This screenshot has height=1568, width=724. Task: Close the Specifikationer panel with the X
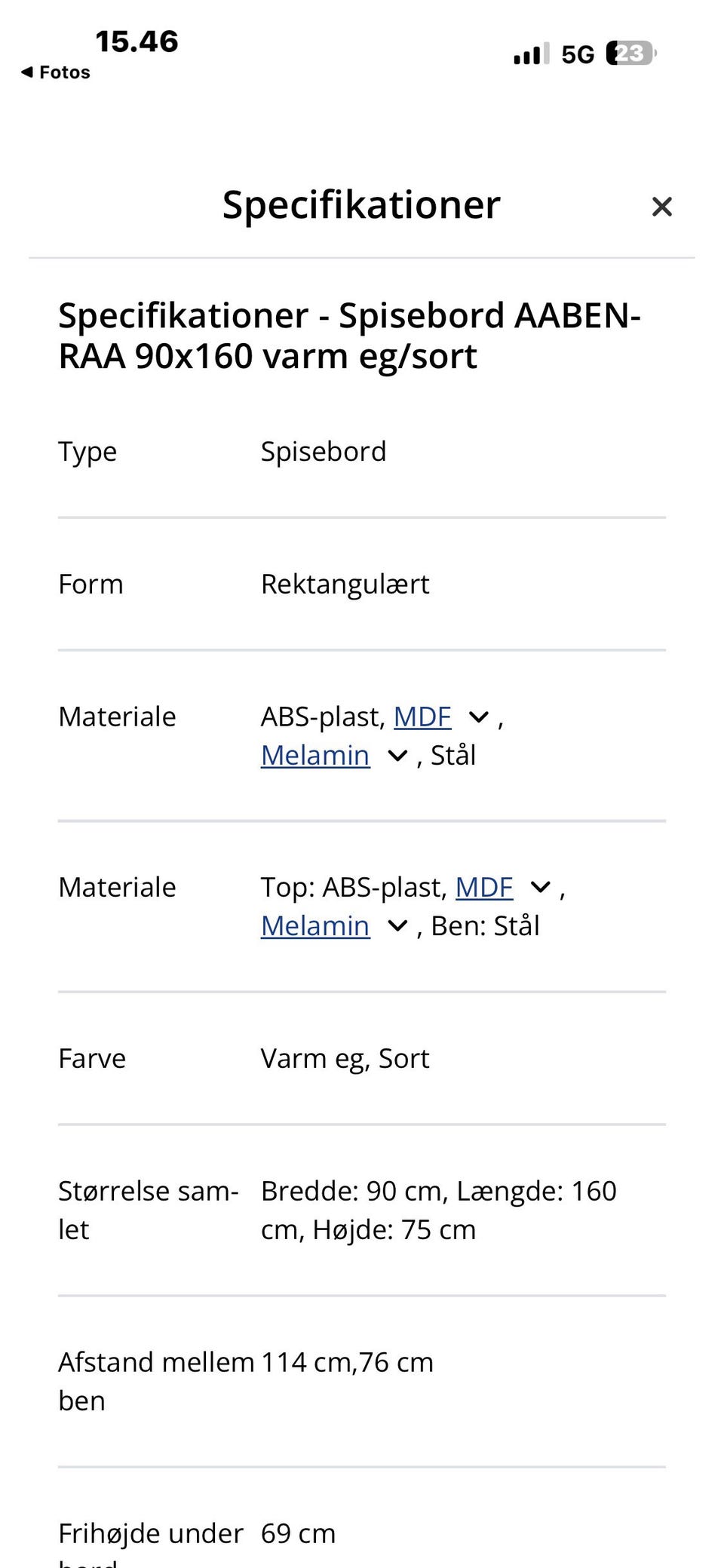point(661,207)
